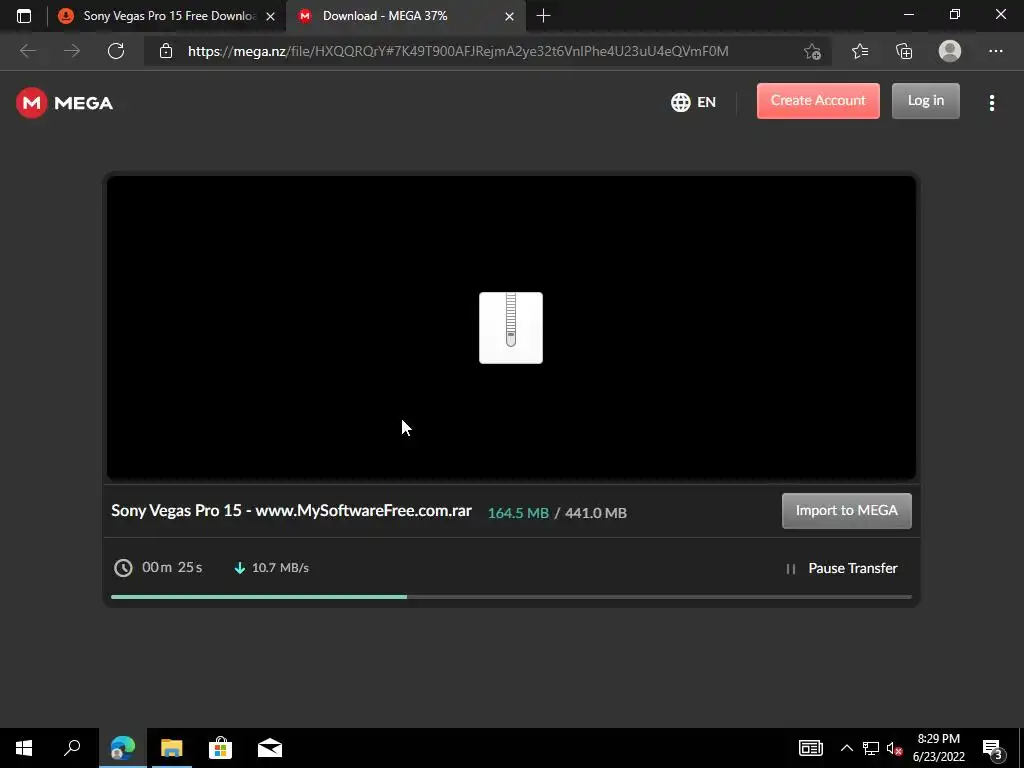The height and width of the screenshot is (768, 1024).
Task: Add this page to favorites star
Action: tap(812, 51)
